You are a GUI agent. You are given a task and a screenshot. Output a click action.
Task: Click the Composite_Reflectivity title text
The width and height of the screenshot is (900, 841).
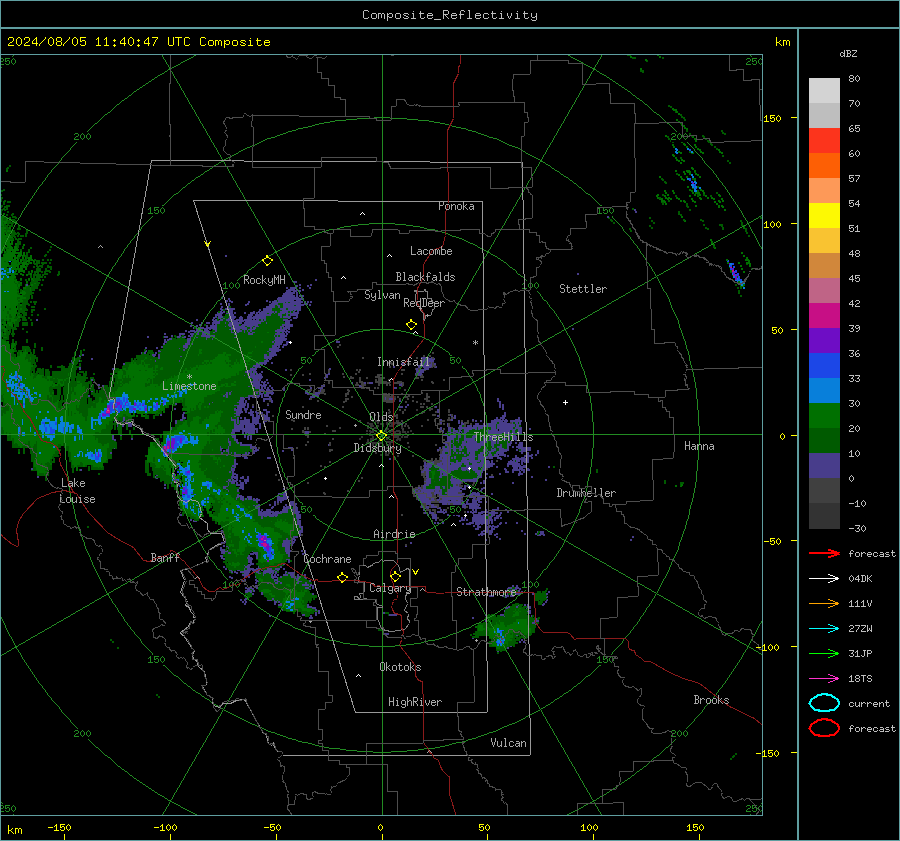pyautogui.click(x=450, y=15)
